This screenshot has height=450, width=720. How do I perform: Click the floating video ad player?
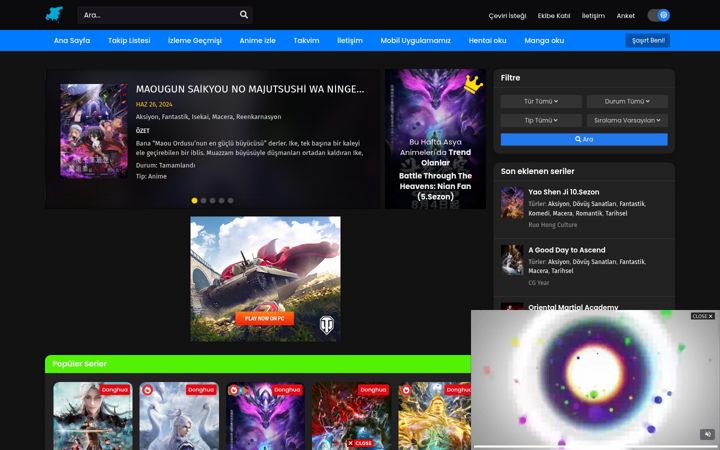pyautogui.click(x=595, y=379)
